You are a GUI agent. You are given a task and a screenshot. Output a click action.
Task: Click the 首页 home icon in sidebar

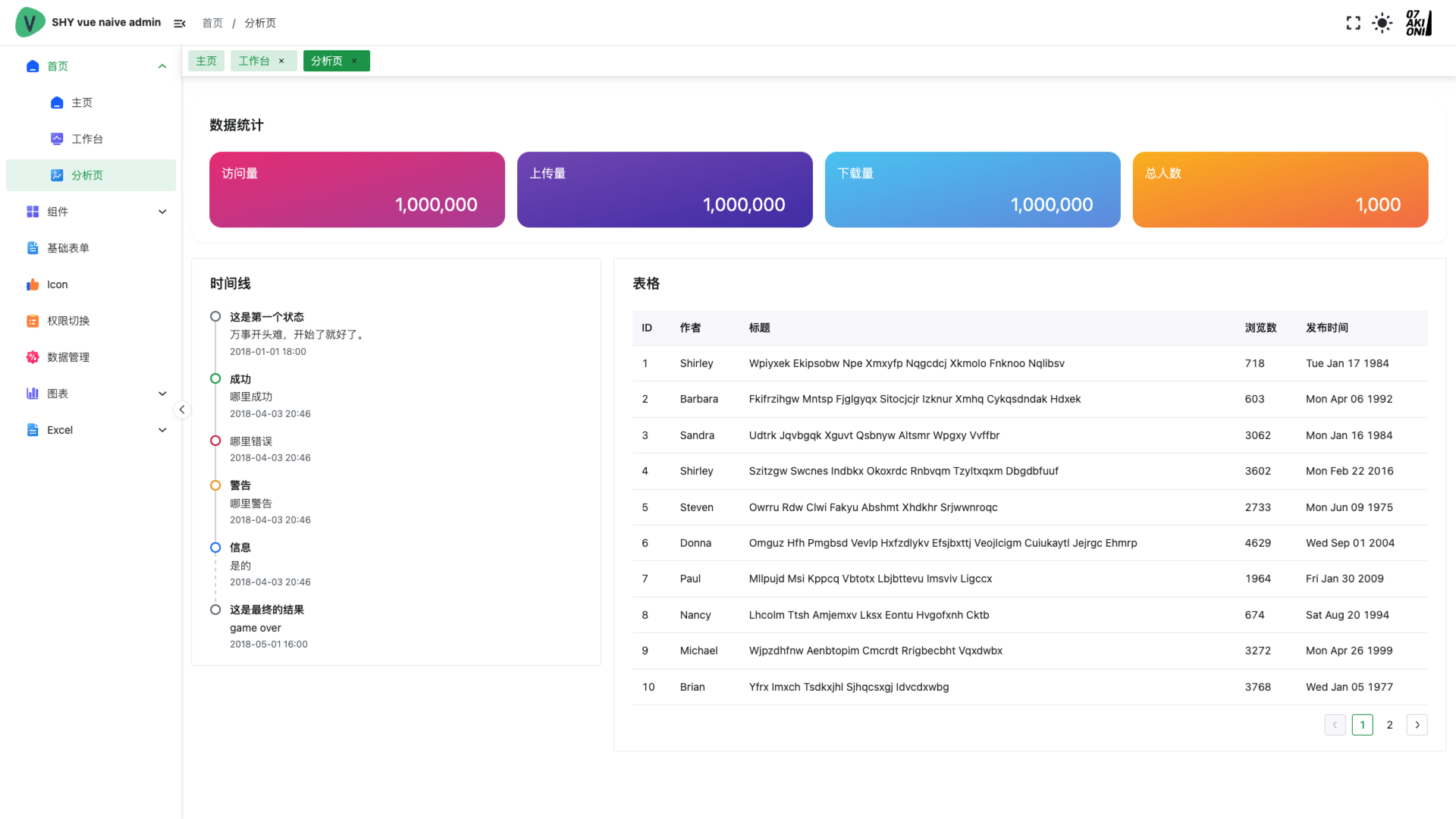point(33,66)
